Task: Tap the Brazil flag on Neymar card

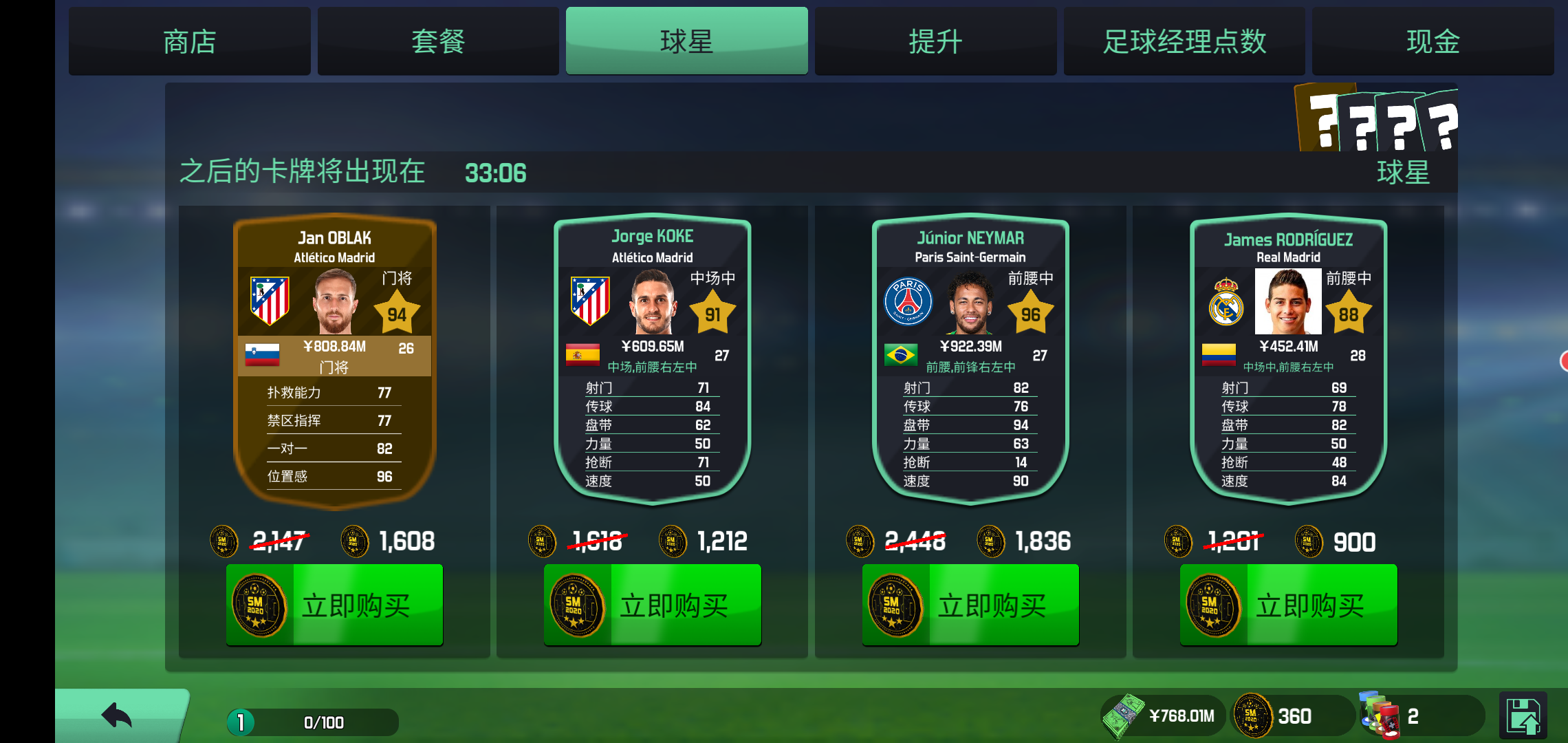Action: click(900, 355)
